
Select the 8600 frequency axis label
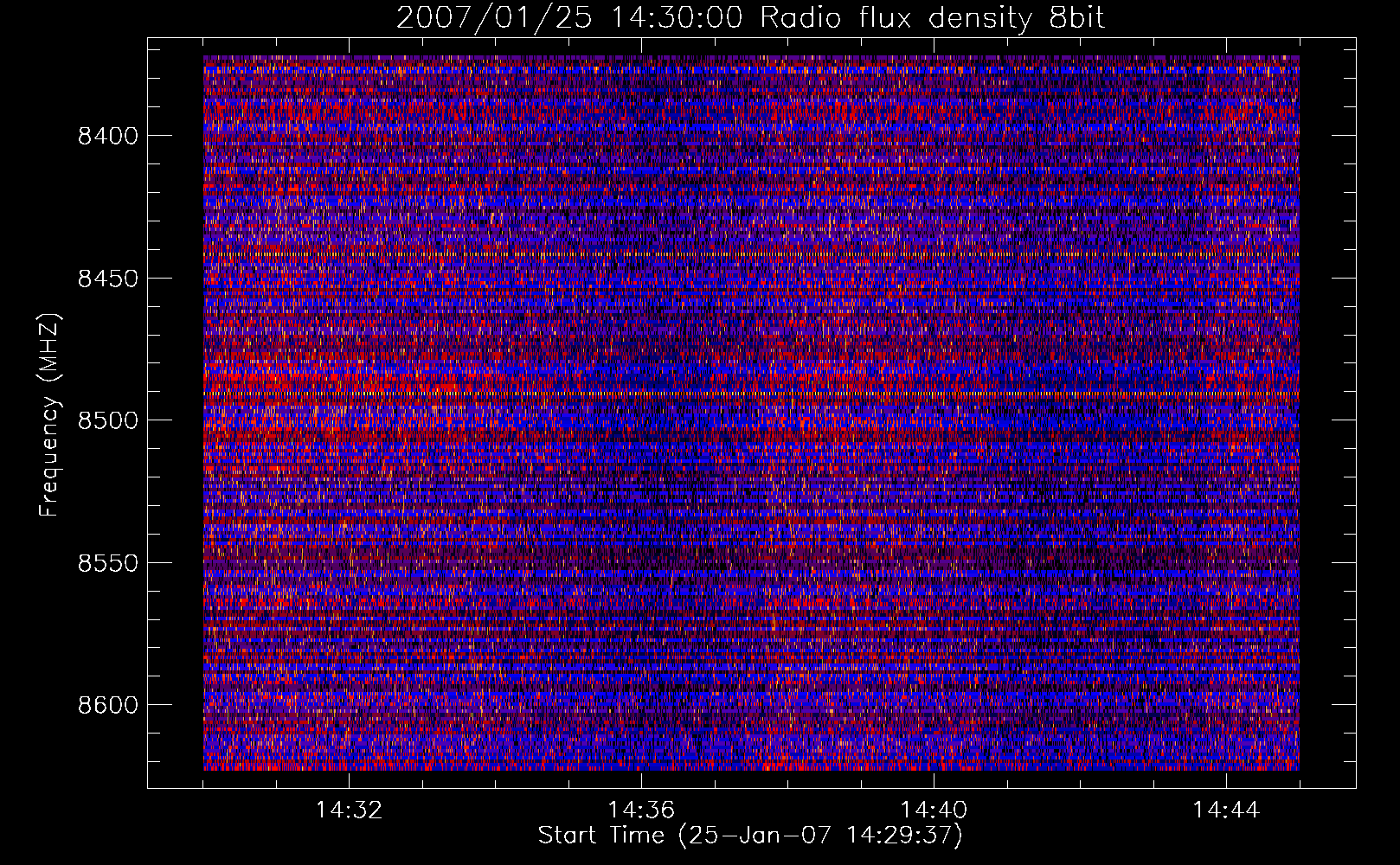click(106, 705)
